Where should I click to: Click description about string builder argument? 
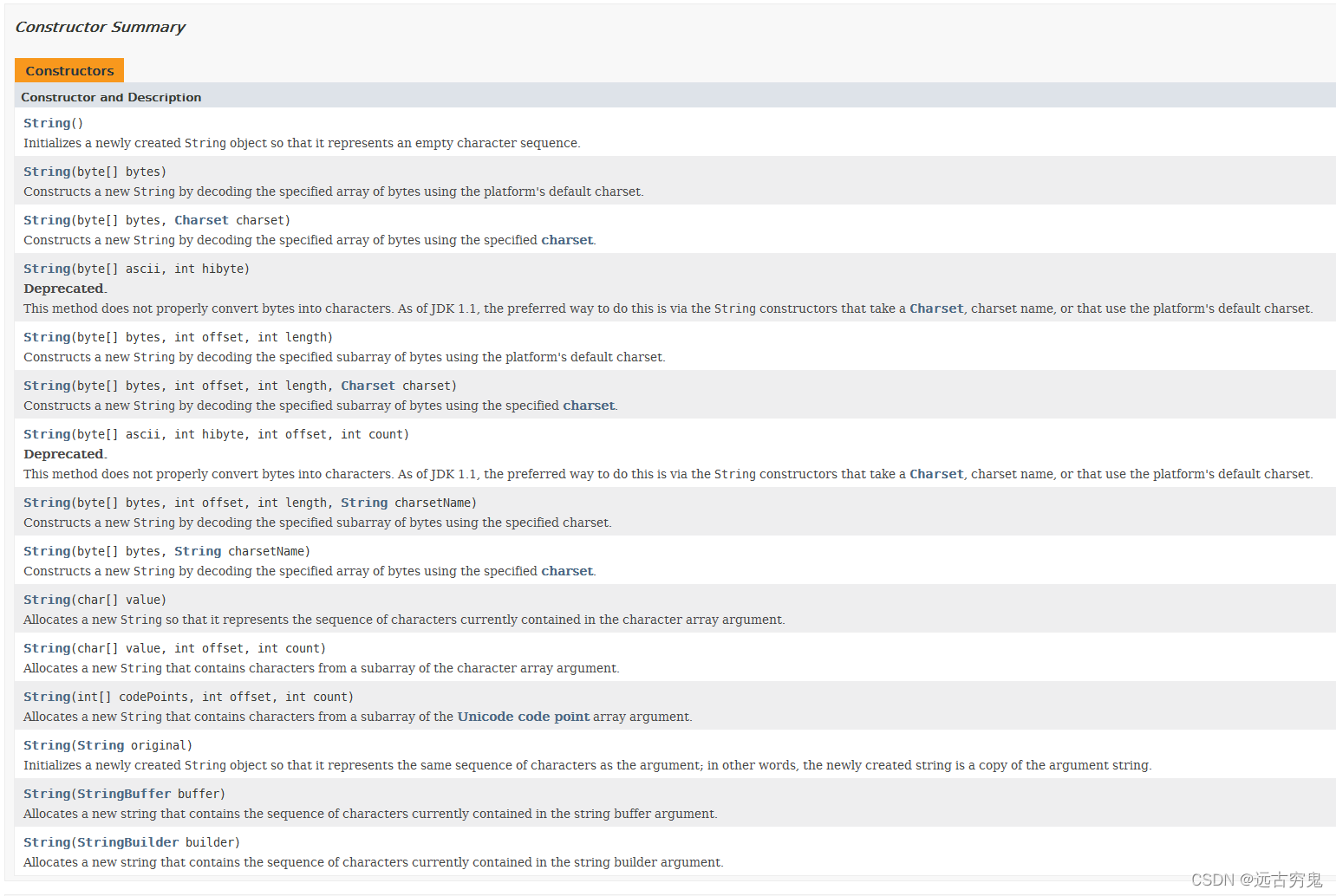[x=374, y=862]
